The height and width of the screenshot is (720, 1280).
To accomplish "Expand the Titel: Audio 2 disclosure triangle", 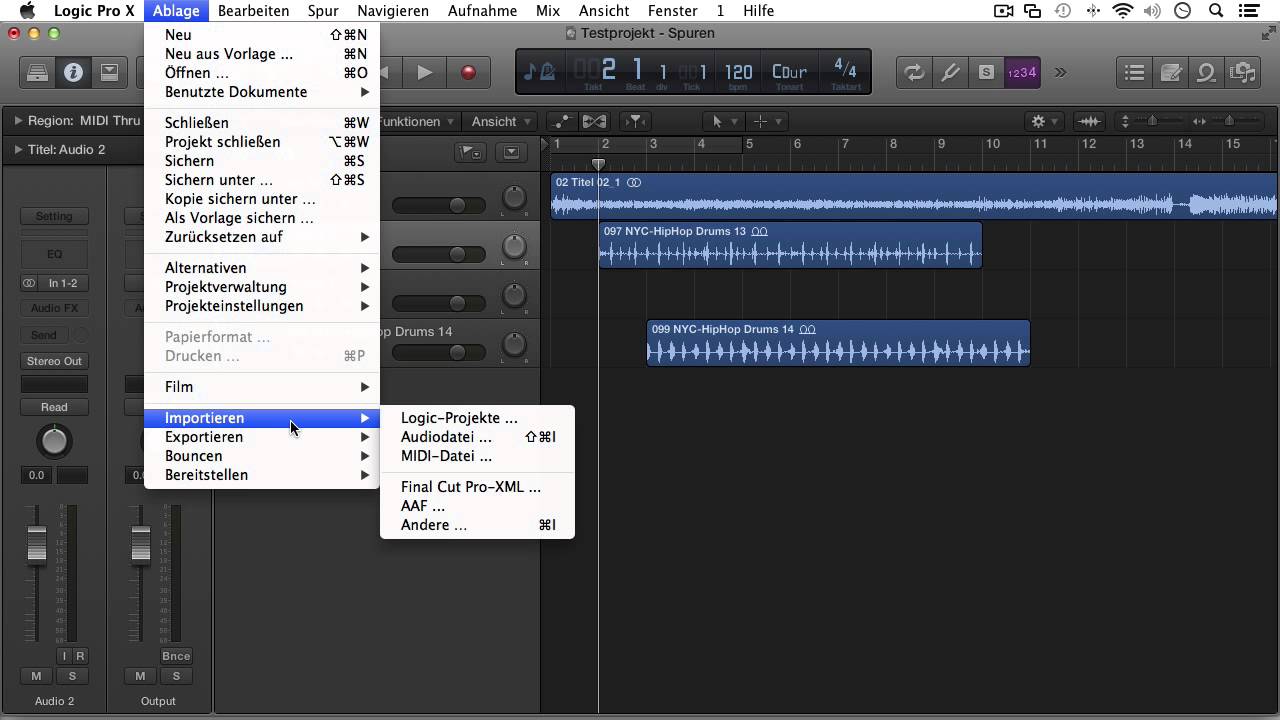I will [x=17, y=149].
